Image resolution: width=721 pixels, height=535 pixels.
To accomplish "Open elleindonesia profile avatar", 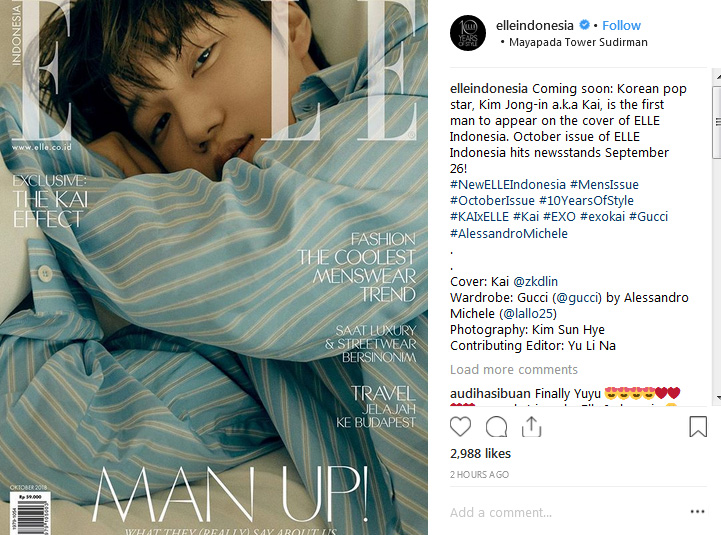I will pos(468,33).
